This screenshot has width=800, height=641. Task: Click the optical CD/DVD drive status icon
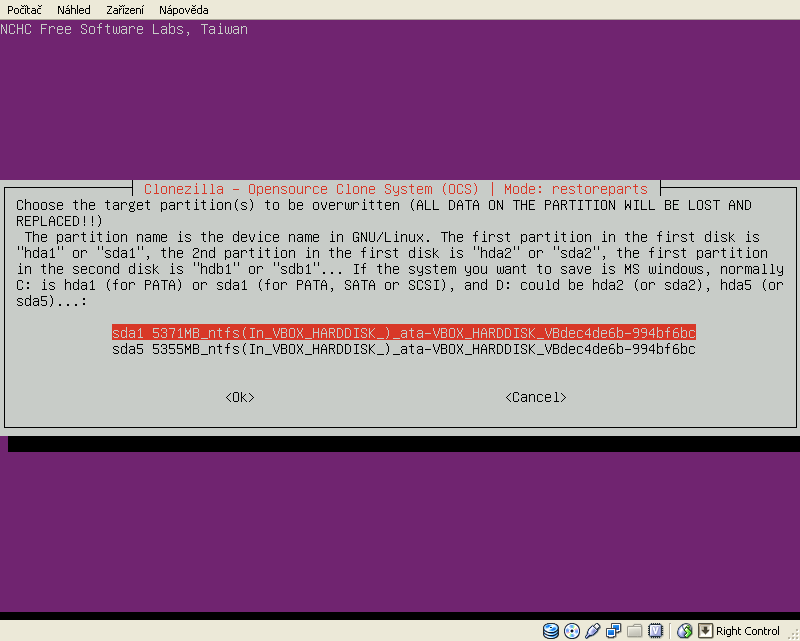coord(572,631)
